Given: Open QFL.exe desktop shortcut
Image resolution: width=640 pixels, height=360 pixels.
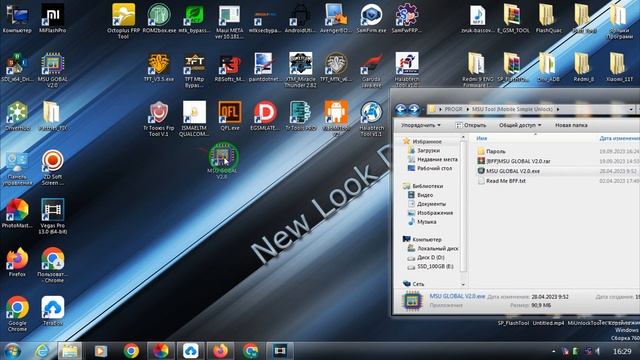Looking at the screenshot, I should click(230, 116).
